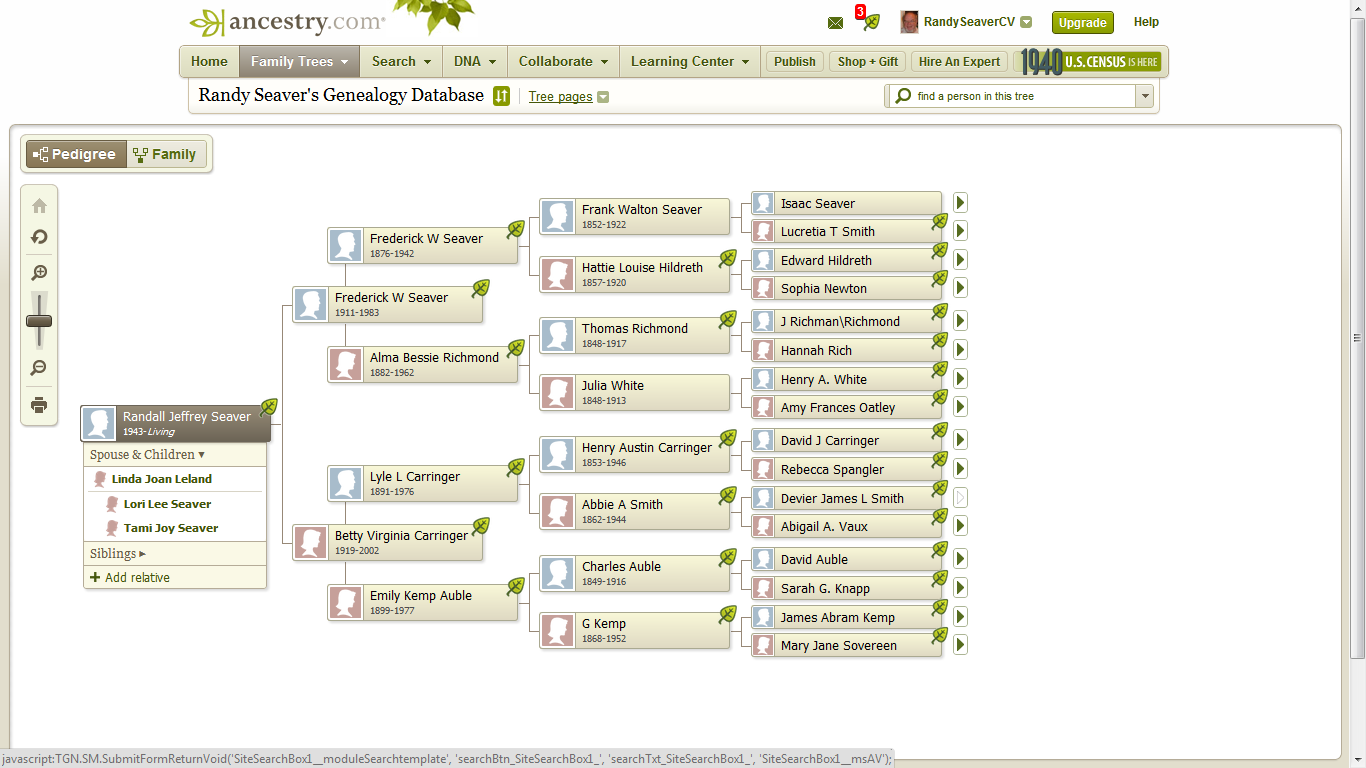Click the refresh icon in the tree sidebar
1366x768 pixels.
coord(38,237)
